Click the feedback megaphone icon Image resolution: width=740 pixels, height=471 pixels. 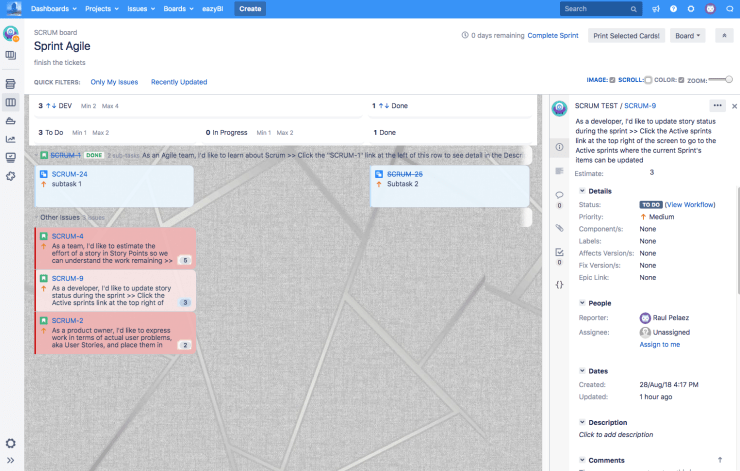tap(656, 9)
